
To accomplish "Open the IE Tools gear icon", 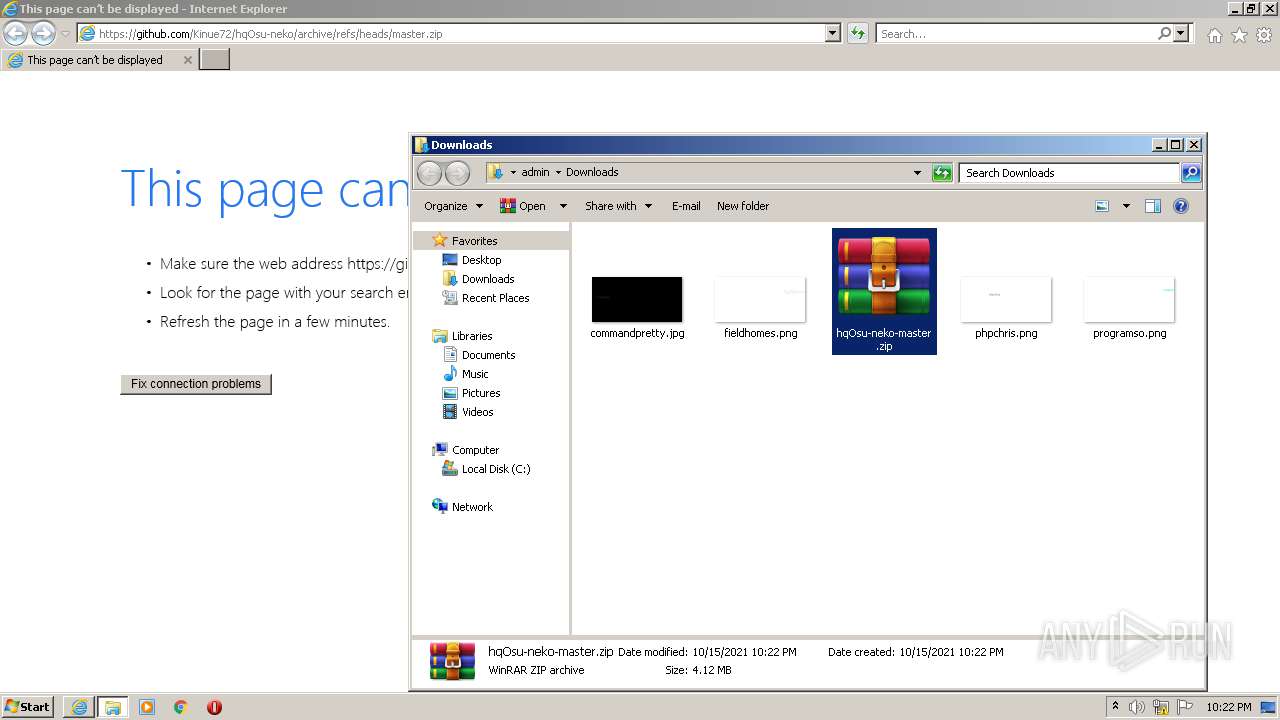I will point(1264,35).
